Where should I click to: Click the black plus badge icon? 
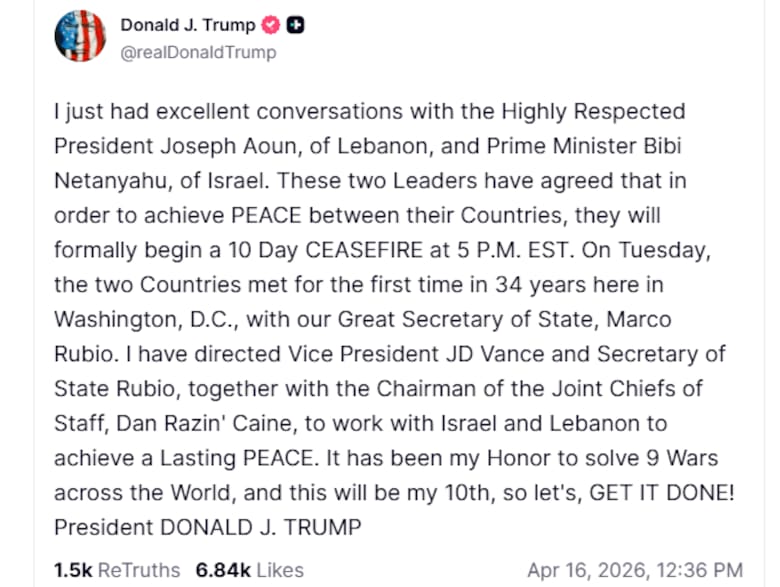pos(295,25)
